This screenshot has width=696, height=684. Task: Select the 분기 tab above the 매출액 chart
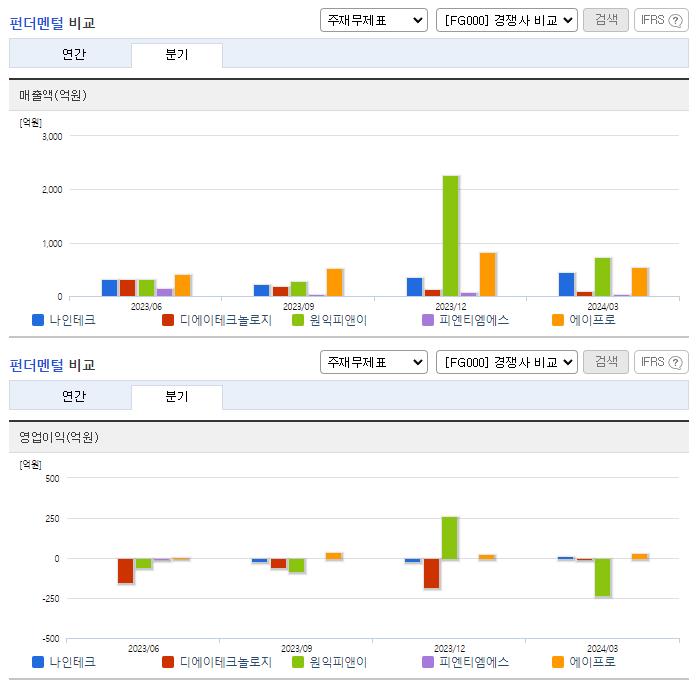[177, 55]
